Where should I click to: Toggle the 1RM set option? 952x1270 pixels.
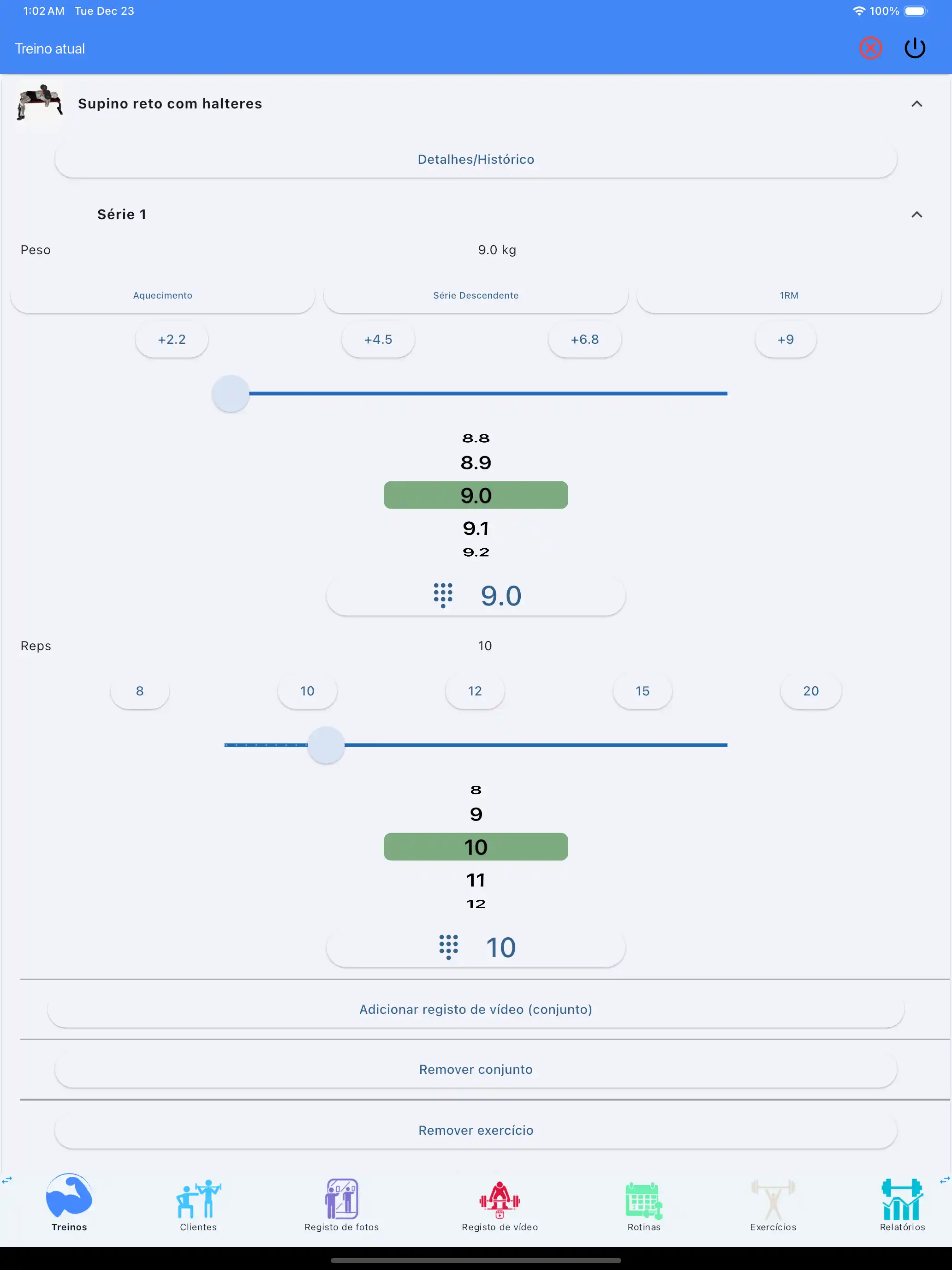(x=788, y=296)
